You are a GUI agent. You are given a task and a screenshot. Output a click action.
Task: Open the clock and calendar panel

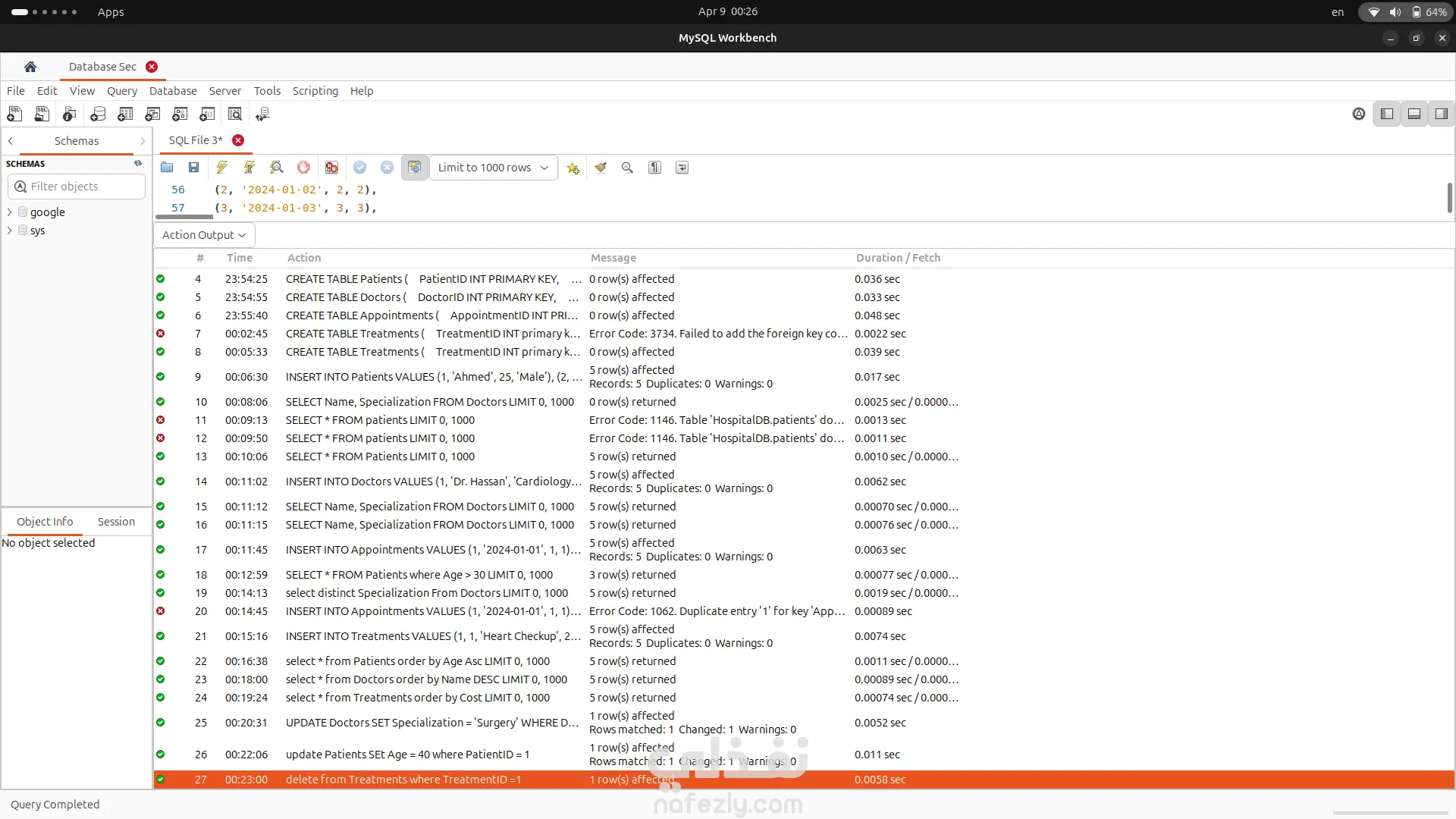(728, 11)
